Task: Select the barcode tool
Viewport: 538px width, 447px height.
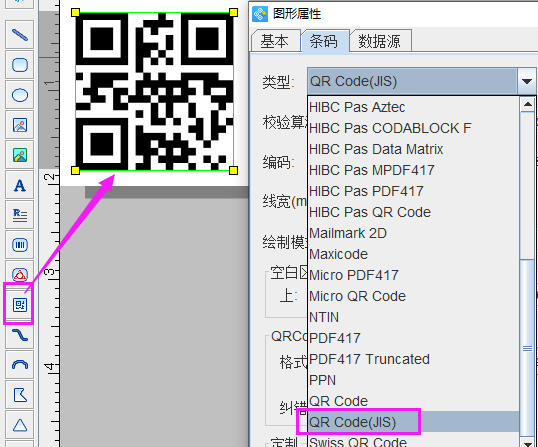Action: [20, 245]
